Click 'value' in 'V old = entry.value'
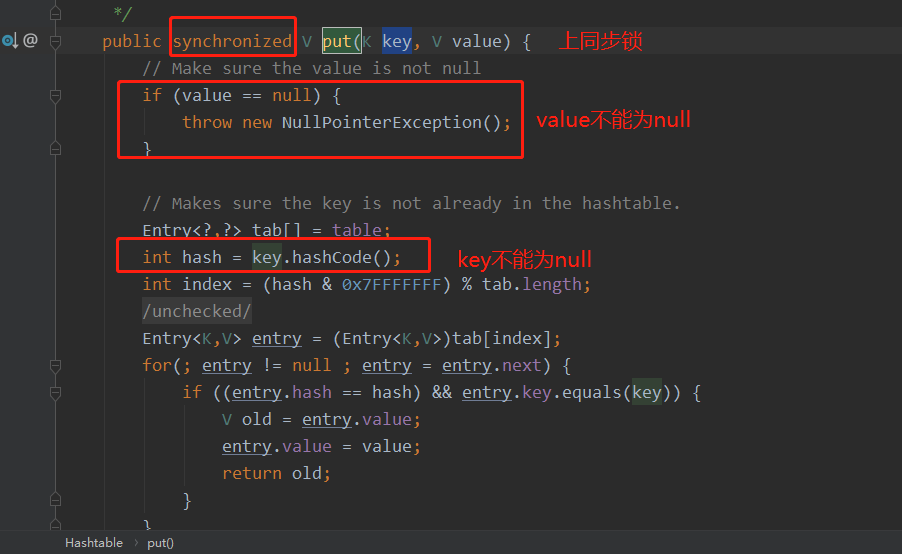The image size is (902, 554). [x=387, y=419]
